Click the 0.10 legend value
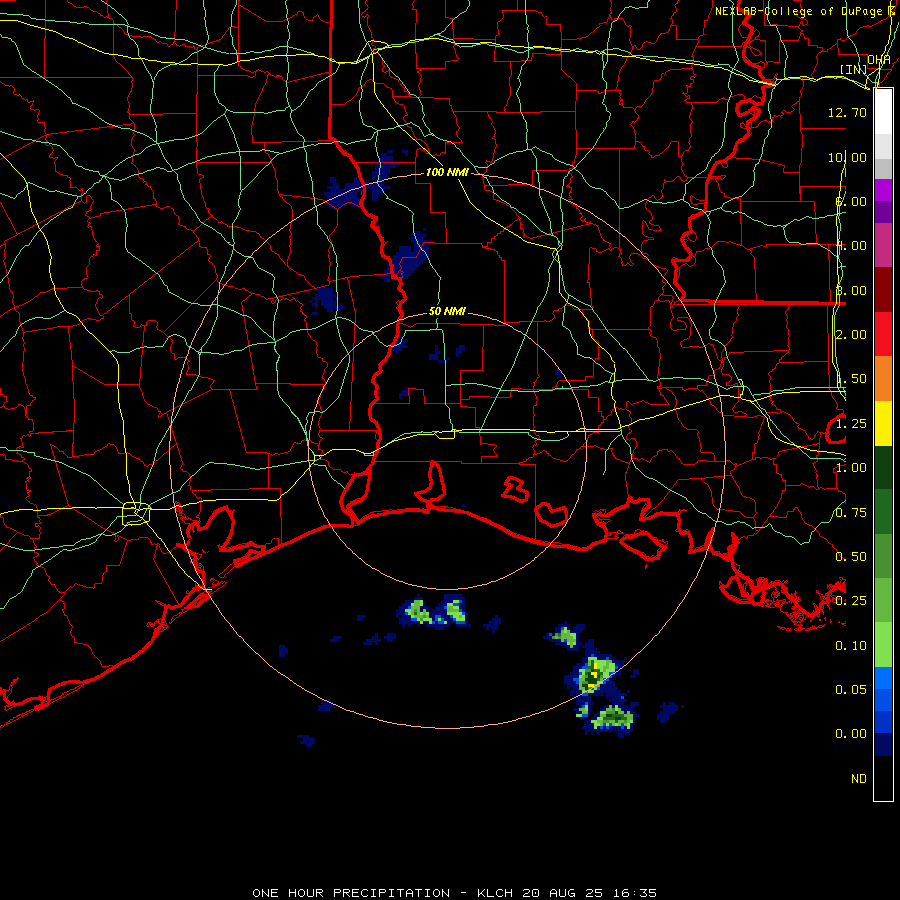Image resolution: width=900 pixels, height=900 pixels. (851, 646)
